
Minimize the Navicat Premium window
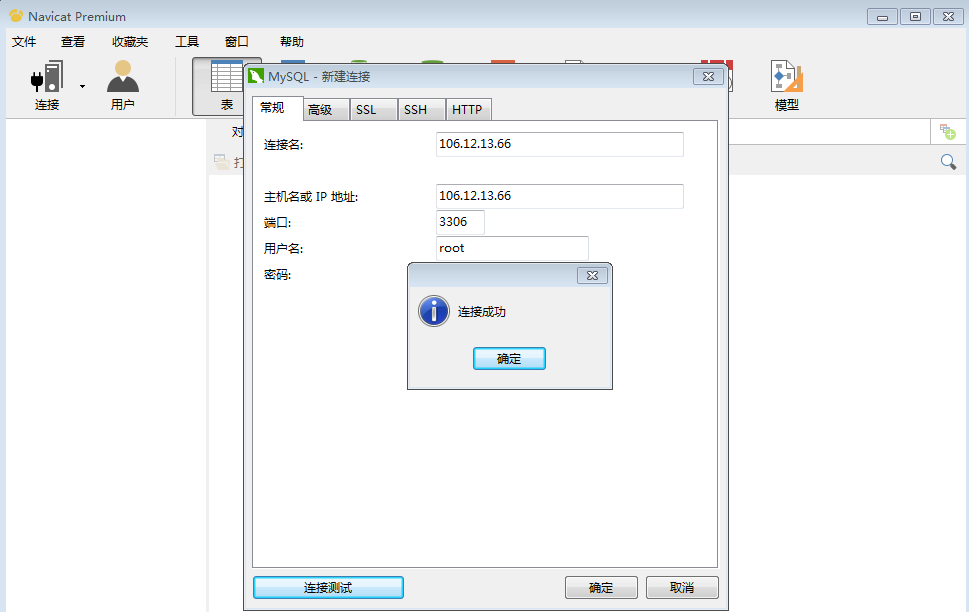click(x=882, y=17)
